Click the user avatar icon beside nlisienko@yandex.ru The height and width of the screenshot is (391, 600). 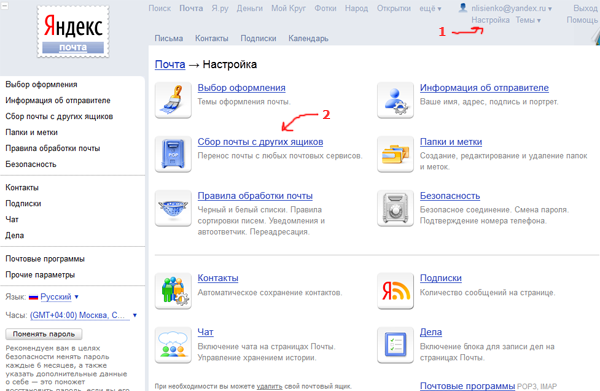point(463,7)
